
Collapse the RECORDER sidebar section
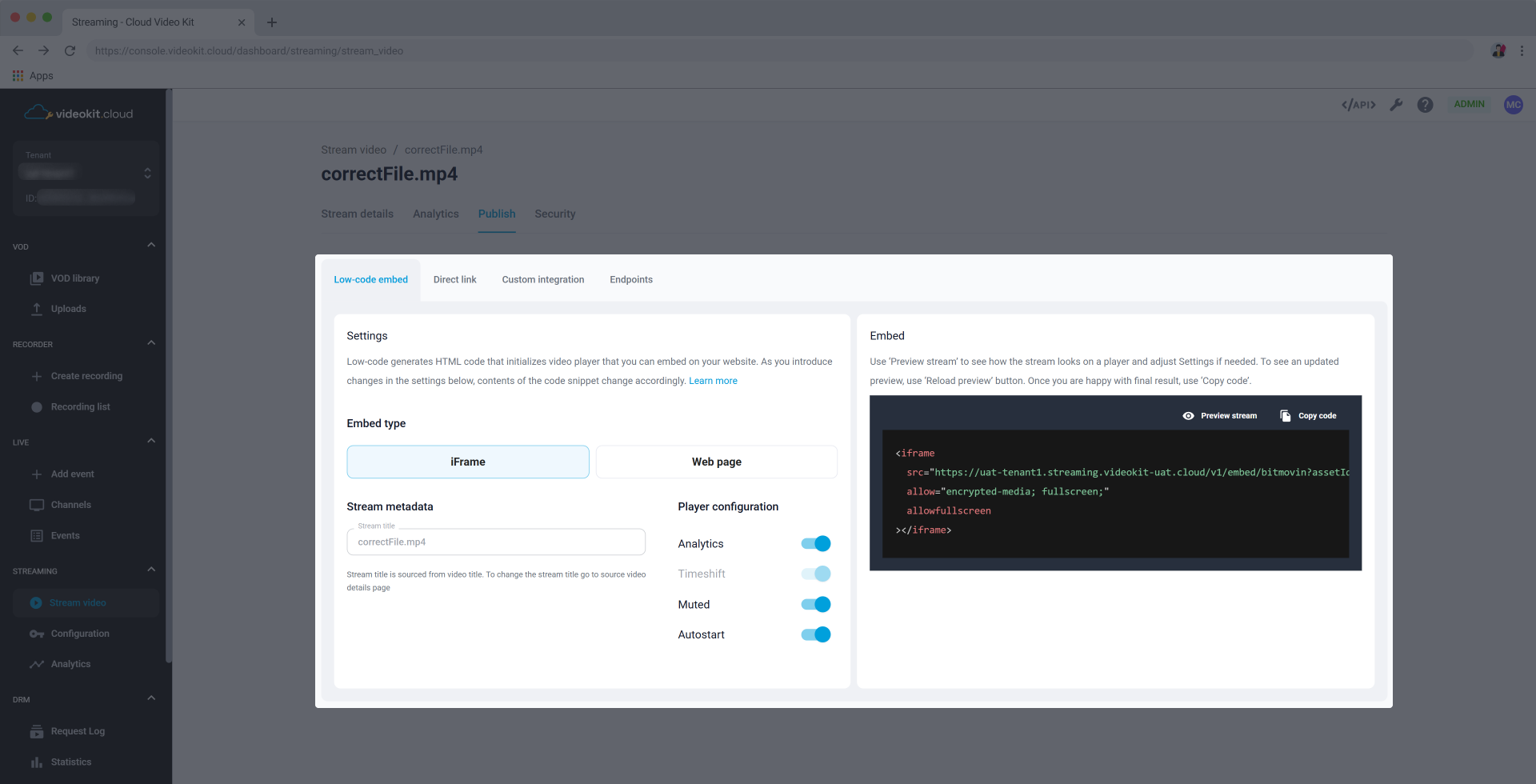pos(151,343)
